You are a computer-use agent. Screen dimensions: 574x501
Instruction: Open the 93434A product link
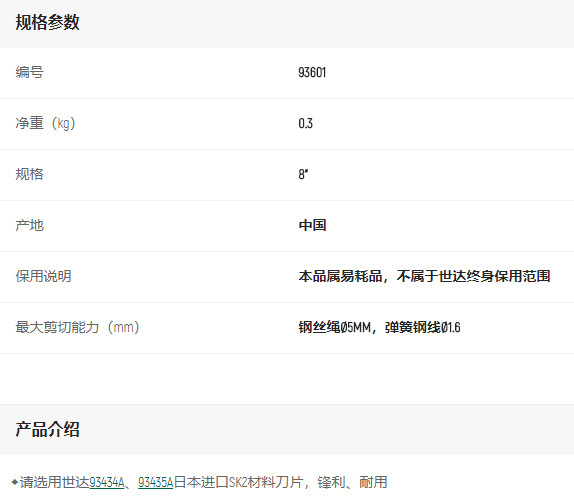(x=107, y=482)
